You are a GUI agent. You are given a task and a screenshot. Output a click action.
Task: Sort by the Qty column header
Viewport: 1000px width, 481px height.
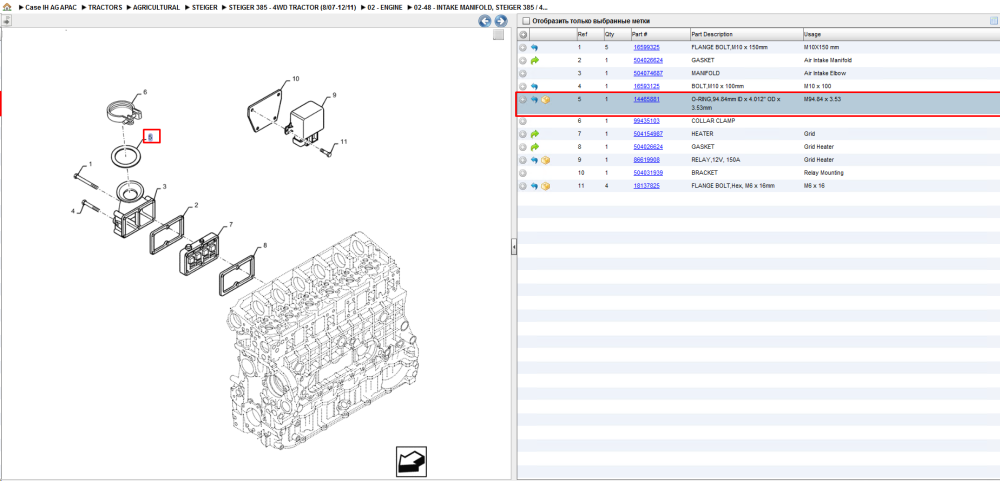tap(616, 34)
